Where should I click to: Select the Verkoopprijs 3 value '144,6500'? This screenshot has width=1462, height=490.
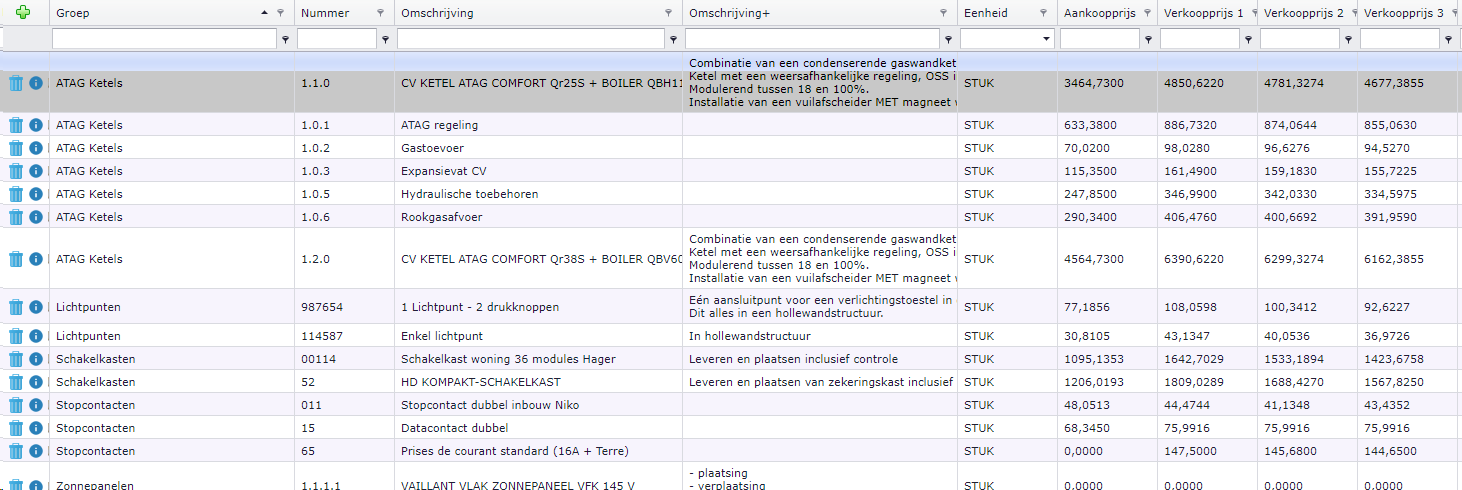click(1391, 451)
